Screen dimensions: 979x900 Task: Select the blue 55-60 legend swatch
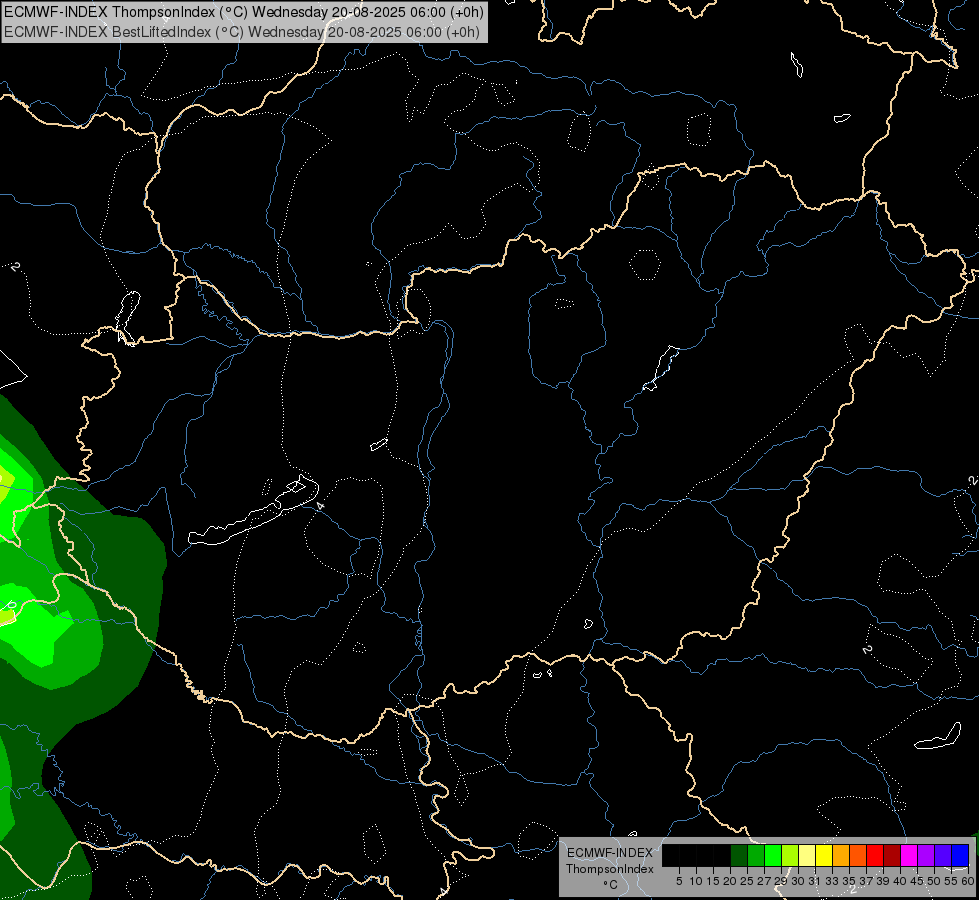tap(960, 855)
